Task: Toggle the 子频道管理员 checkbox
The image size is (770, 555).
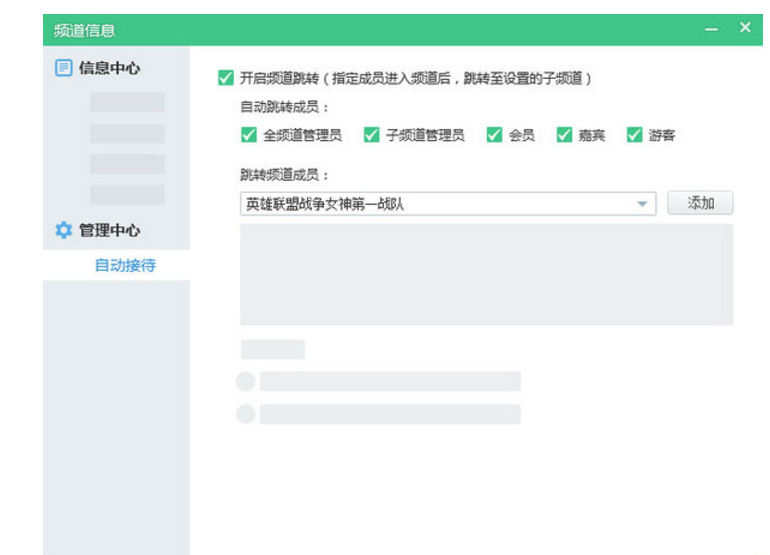Action: click(x=371, y=135)
